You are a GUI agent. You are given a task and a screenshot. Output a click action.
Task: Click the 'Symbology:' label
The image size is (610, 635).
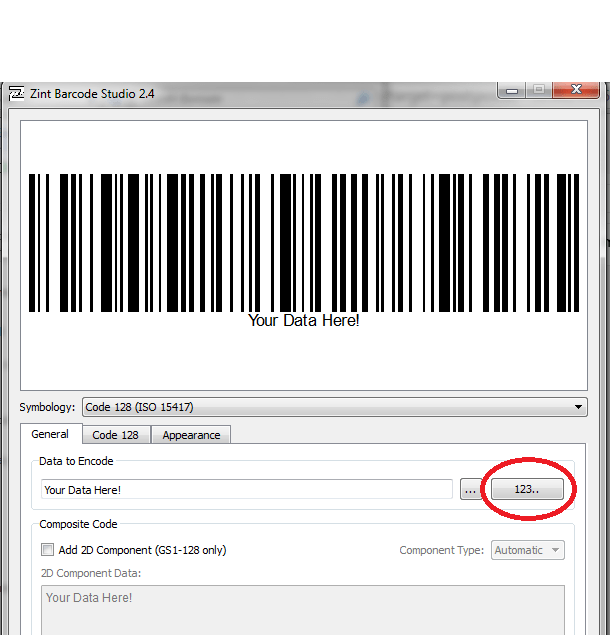tap(47, 407)
